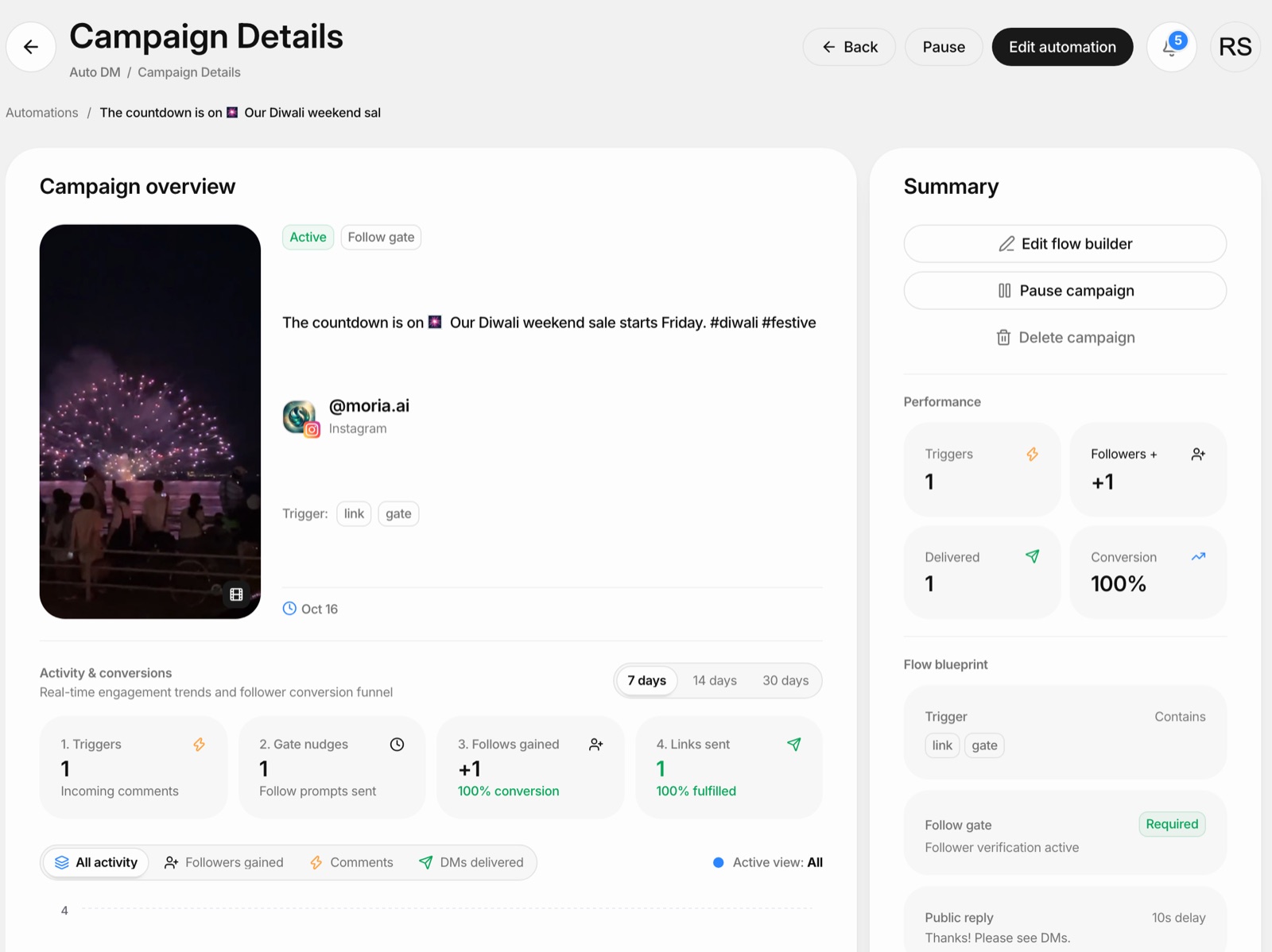Image resolution: width=1272 pixels, height=952 pixels.
Task: Show DMs delivered activity
Action: point(471,862)
